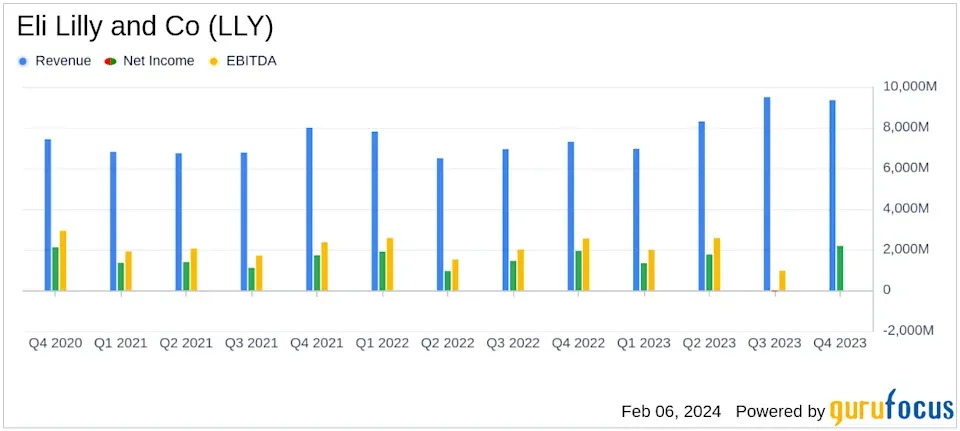Click the blue Revenue bar for Q4 2022
Viewport: 960px width, 431px height.
(x=571, y=216)
